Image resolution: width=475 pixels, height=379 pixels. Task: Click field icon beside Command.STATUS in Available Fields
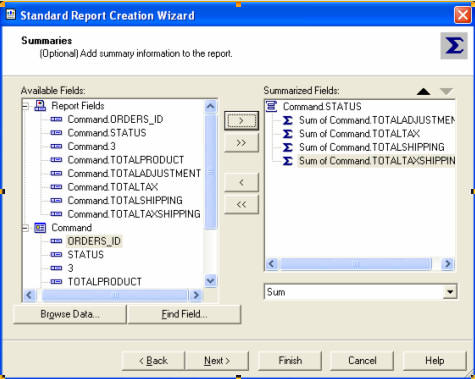(56, 133)
